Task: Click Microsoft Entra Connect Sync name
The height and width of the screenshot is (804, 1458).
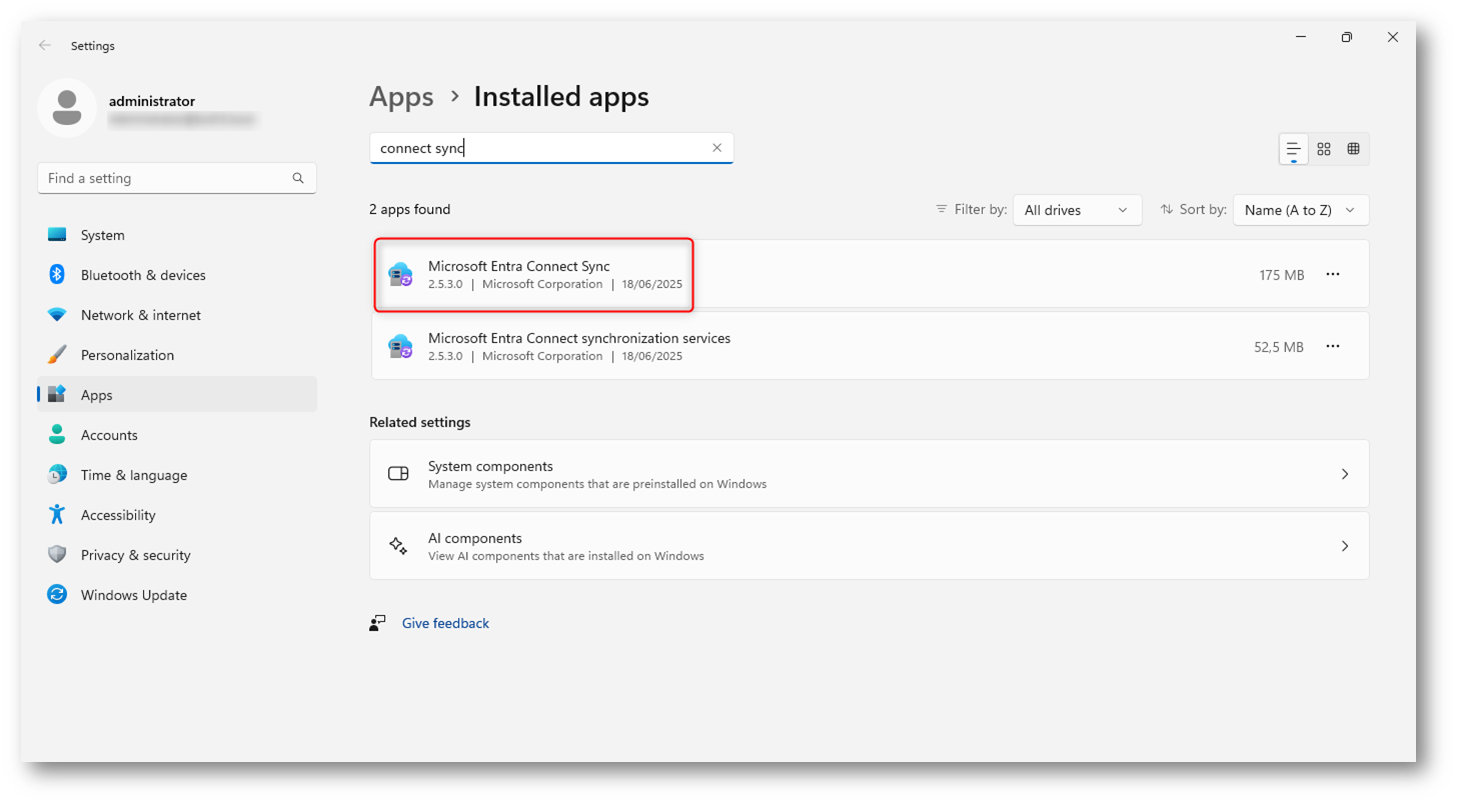Action: point(519,266)
